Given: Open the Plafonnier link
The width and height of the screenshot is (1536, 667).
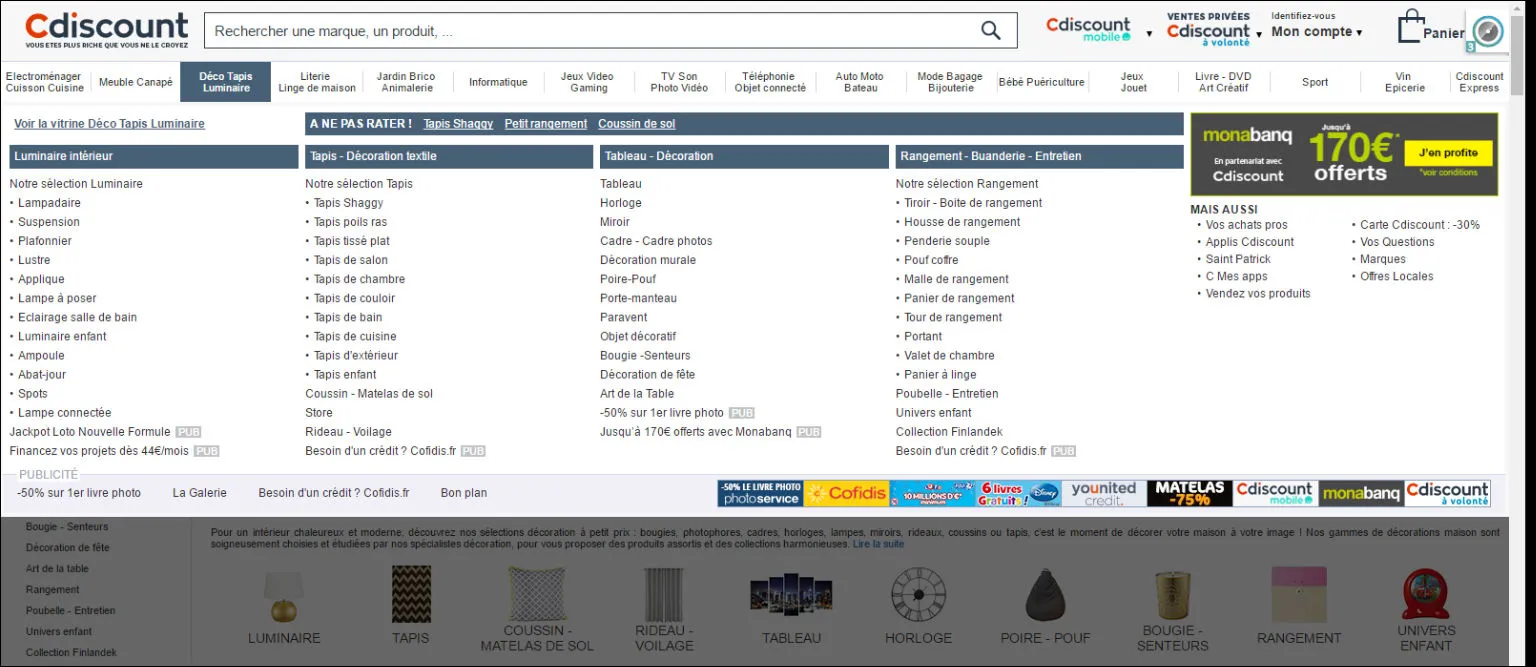Looking at the screenshot, I should click(x=45, y=241).
